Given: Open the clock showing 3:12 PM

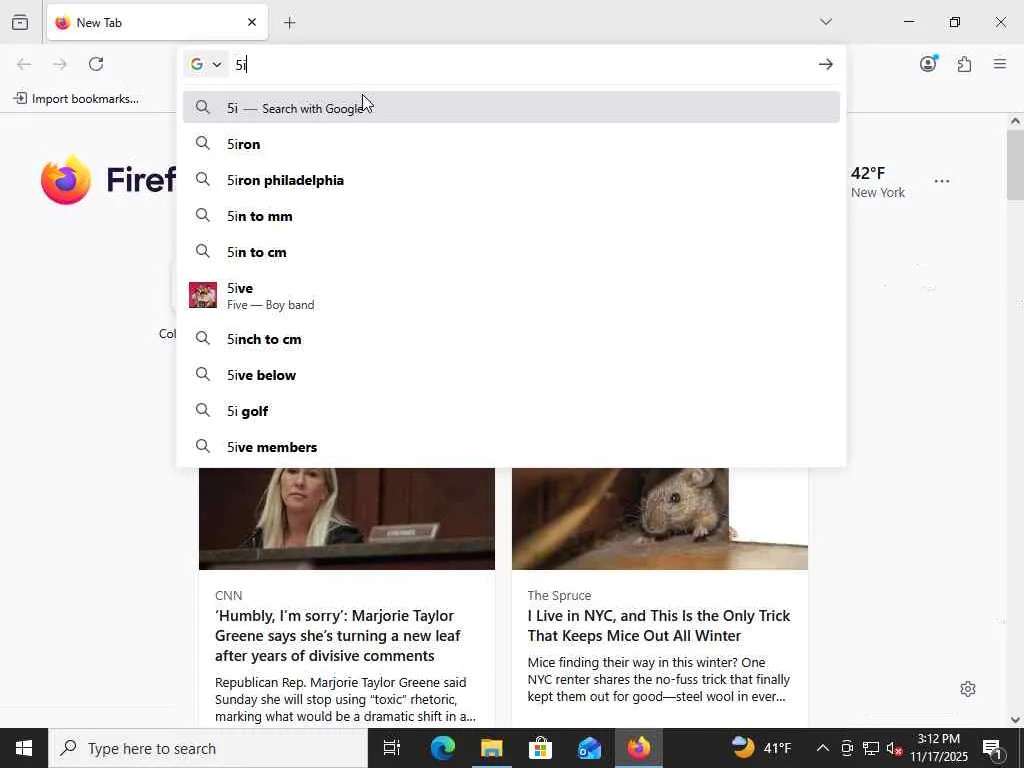Looking at the screenshot, I should coord(938,748).
